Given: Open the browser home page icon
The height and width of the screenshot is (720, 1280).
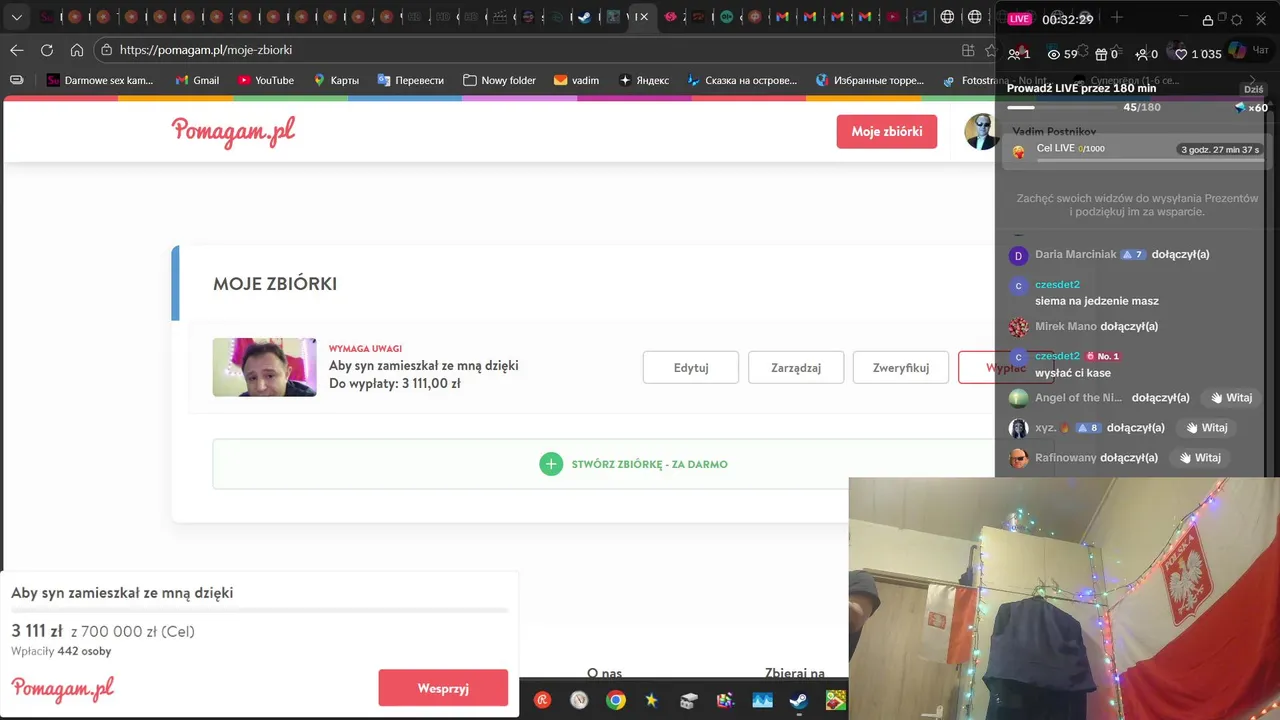Looking at the screenshot, I should point(77,50).
